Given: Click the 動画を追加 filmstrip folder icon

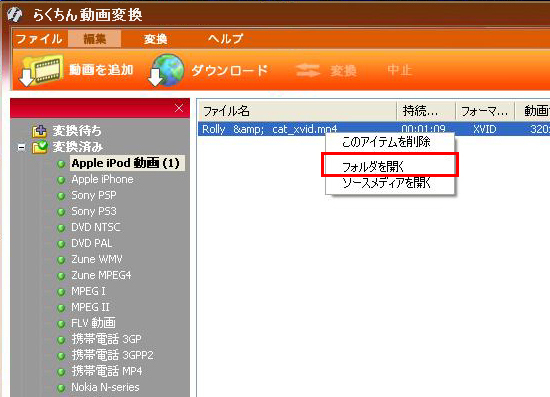Looking at the screenshot, I should click(41, 70).
